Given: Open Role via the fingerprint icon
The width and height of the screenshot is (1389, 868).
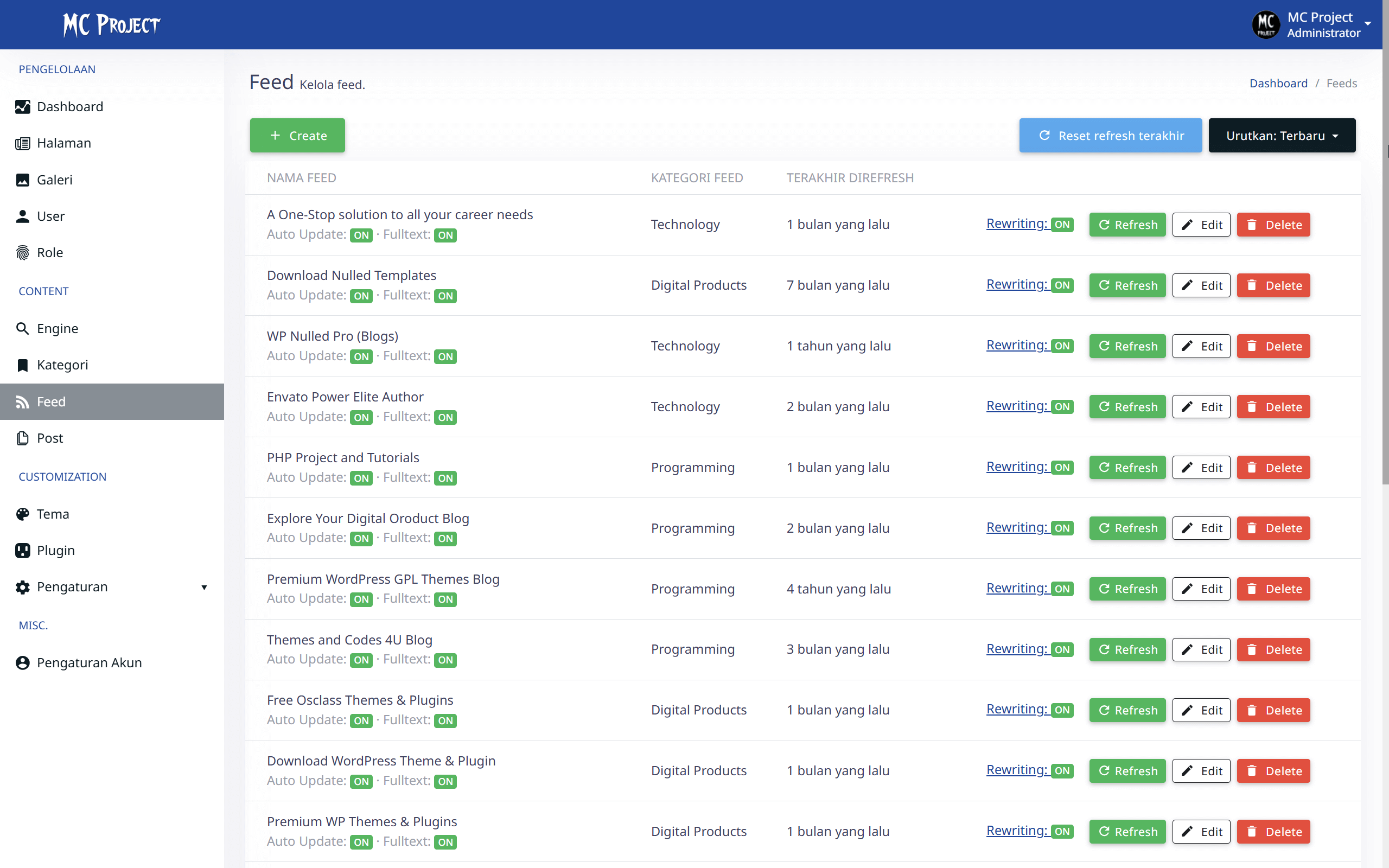Looking at the screenshot, I should (x=22, y=252).
